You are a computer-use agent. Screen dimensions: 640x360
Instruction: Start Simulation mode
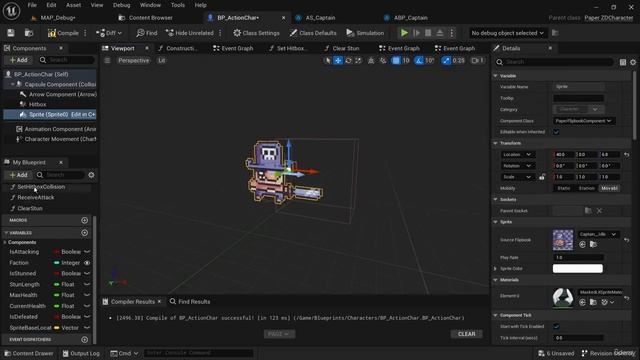click(365, 33)
